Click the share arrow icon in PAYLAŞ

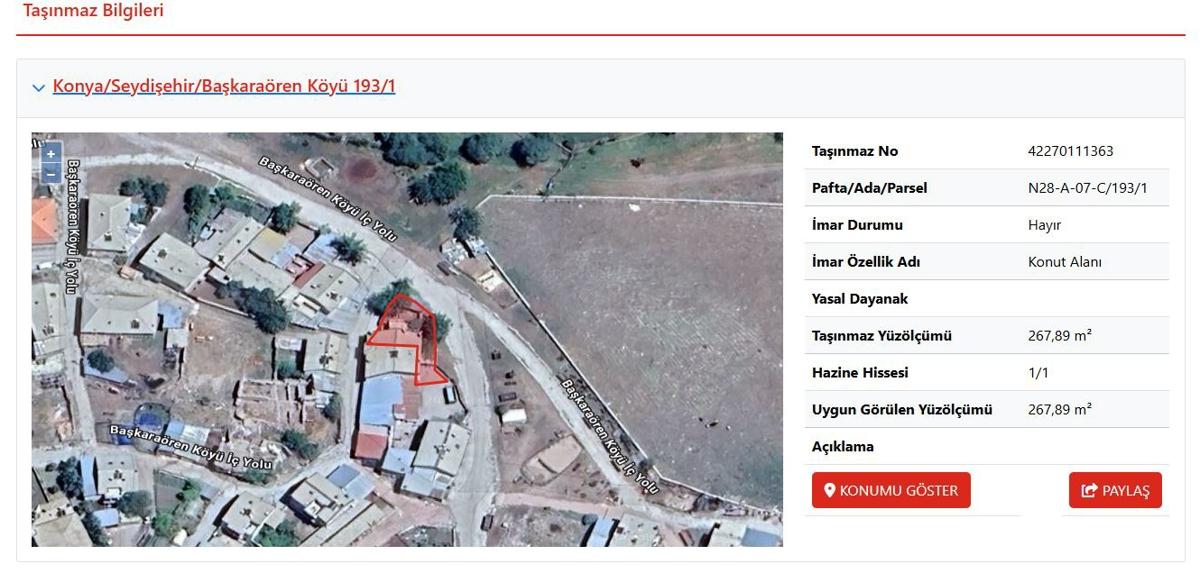coord(1090,491)
